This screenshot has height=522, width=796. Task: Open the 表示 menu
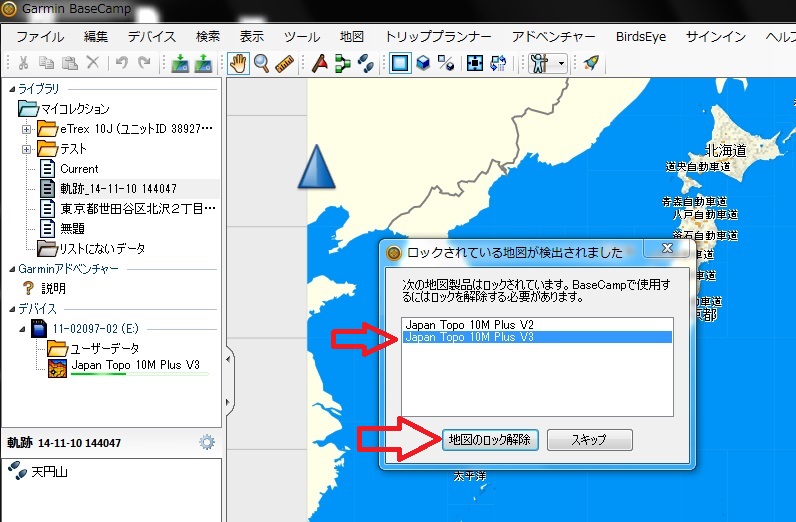tap(252, 37)
